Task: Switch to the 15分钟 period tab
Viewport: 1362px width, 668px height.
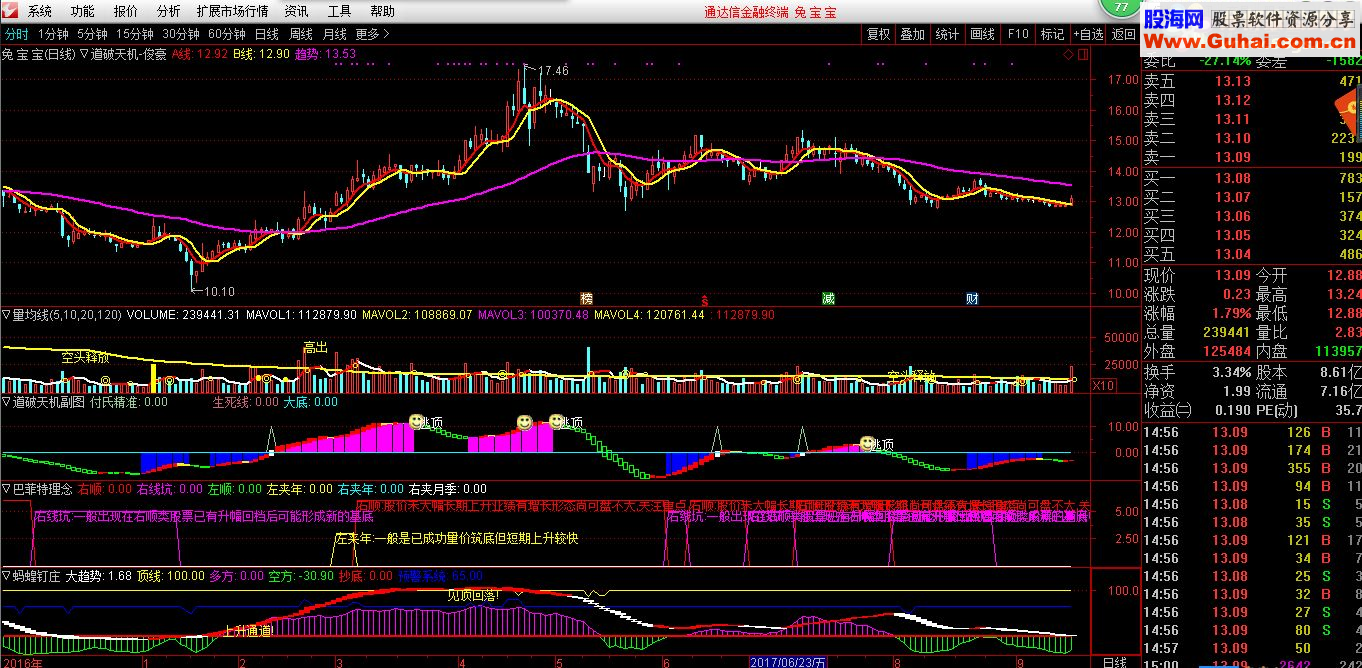Action: click(x=135, y=33)
